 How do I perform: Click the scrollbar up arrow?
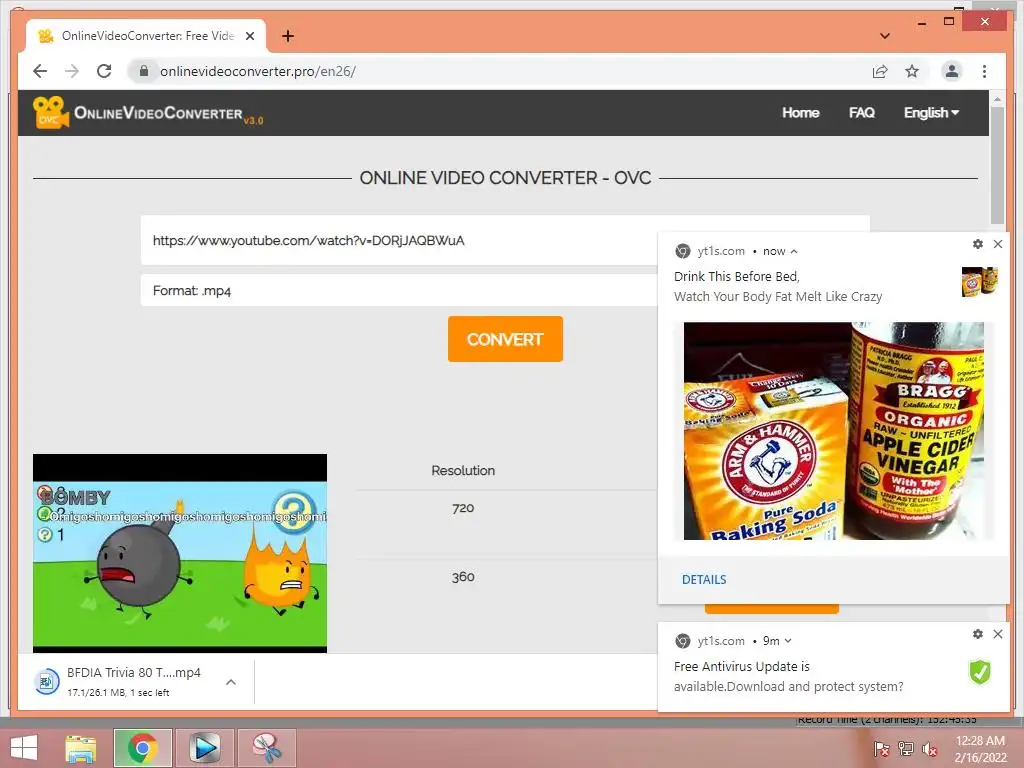[997, 99]
